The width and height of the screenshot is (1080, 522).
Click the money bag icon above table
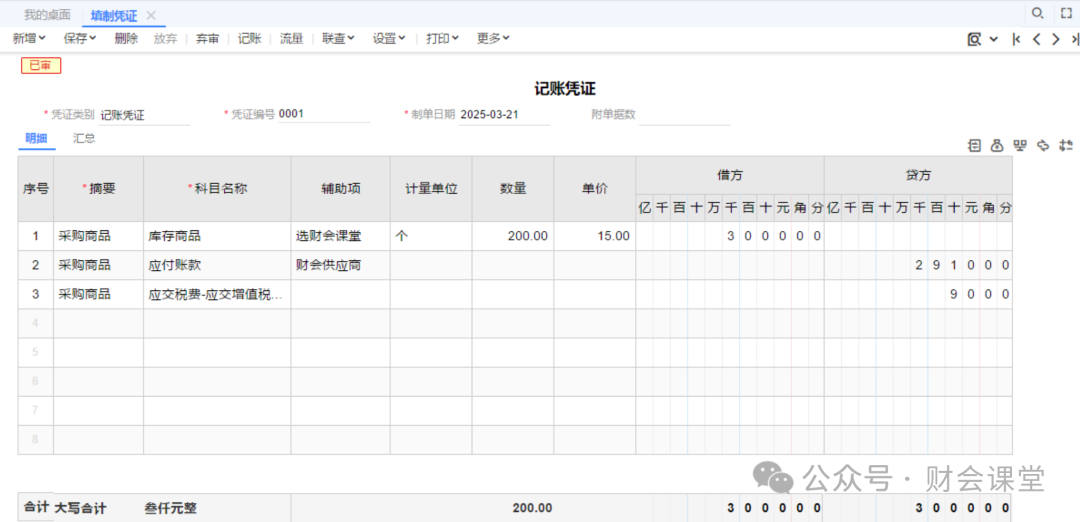pyautogui.click(x=997, y=146)
